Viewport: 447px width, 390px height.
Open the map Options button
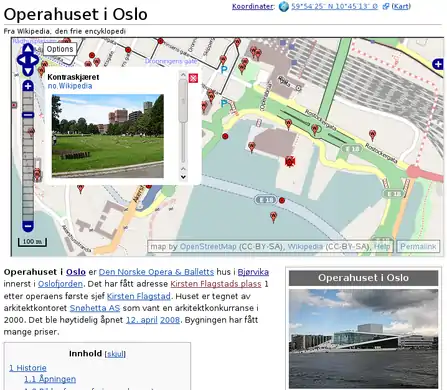(x=60, y=49)
